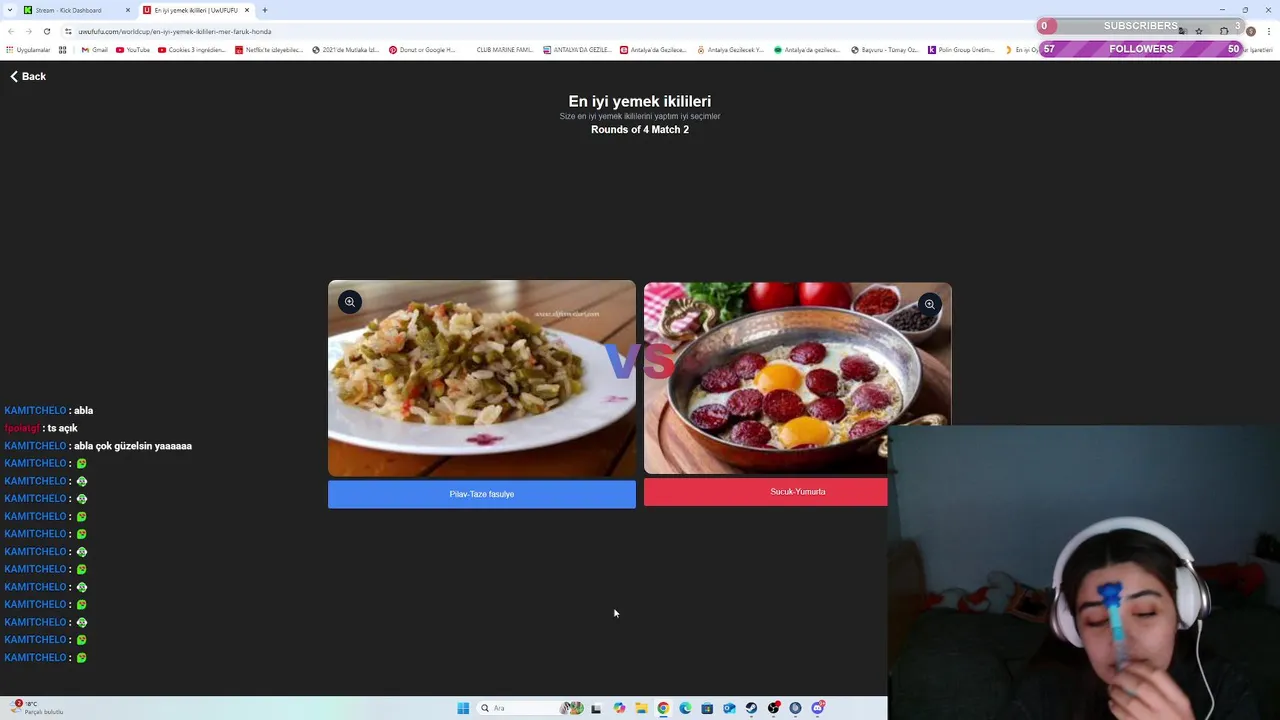Click the Chrome taskbar icon
The height and width of the screenshot is (720, 1280).
point(663,708)
